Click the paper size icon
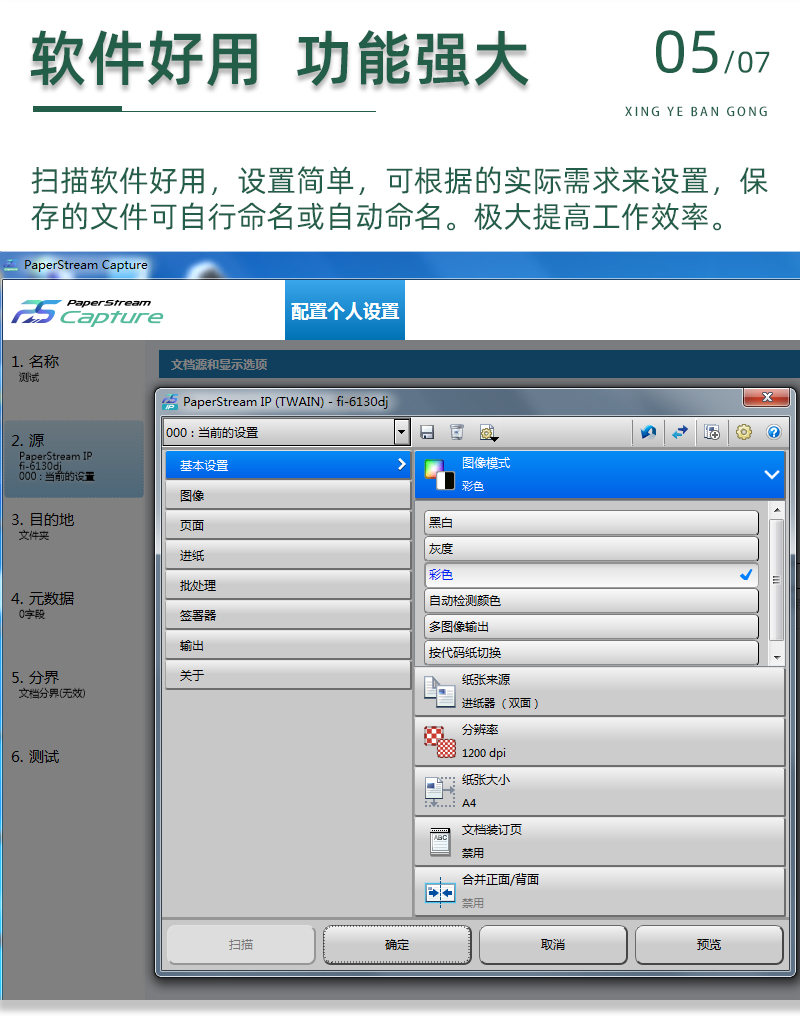Image resolution: width=800 pixels, height=1034 pixels. [x=440, y=791]
